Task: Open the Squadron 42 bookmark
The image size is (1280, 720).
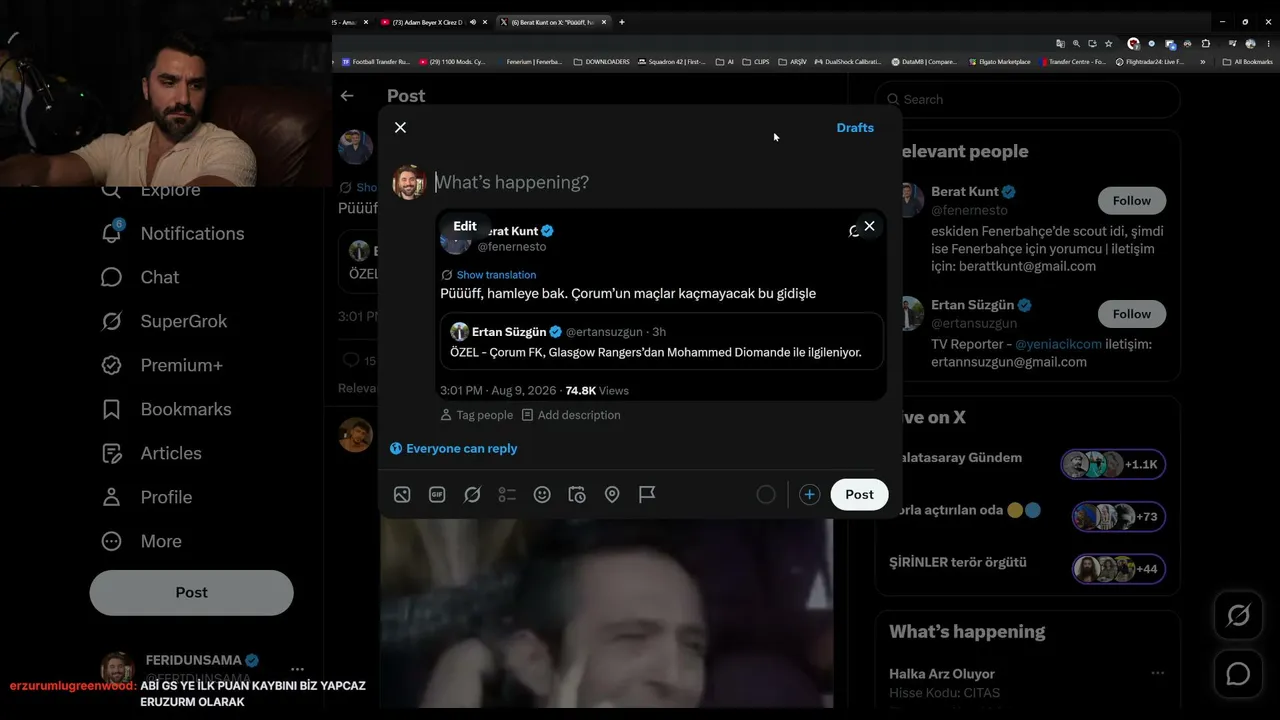Action: click(672, 62)
